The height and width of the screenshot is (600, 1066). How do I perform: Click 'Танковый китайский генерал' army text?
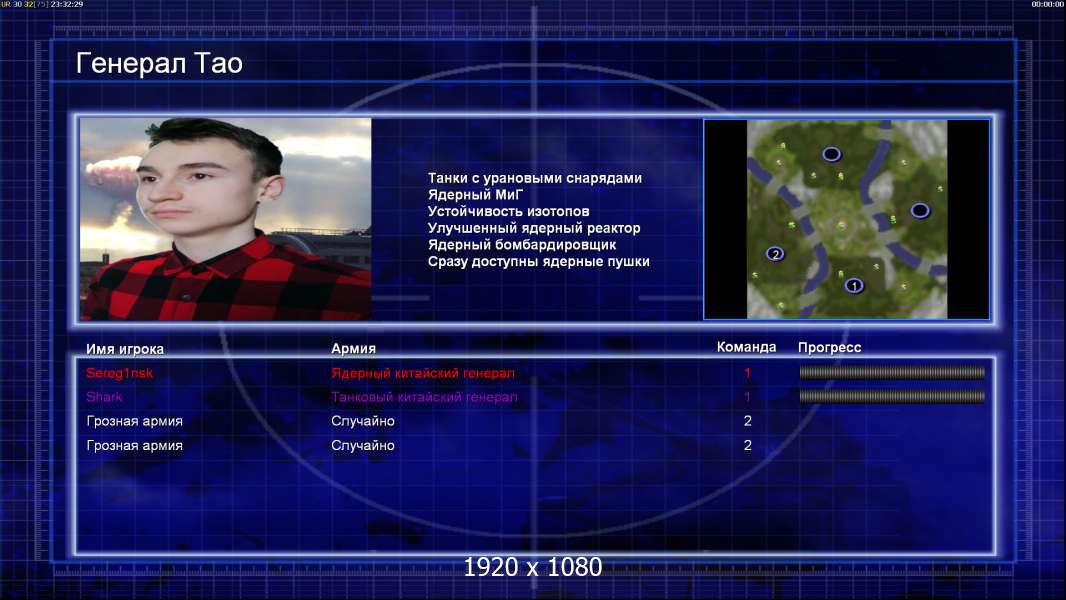click(x=424, y=397)
